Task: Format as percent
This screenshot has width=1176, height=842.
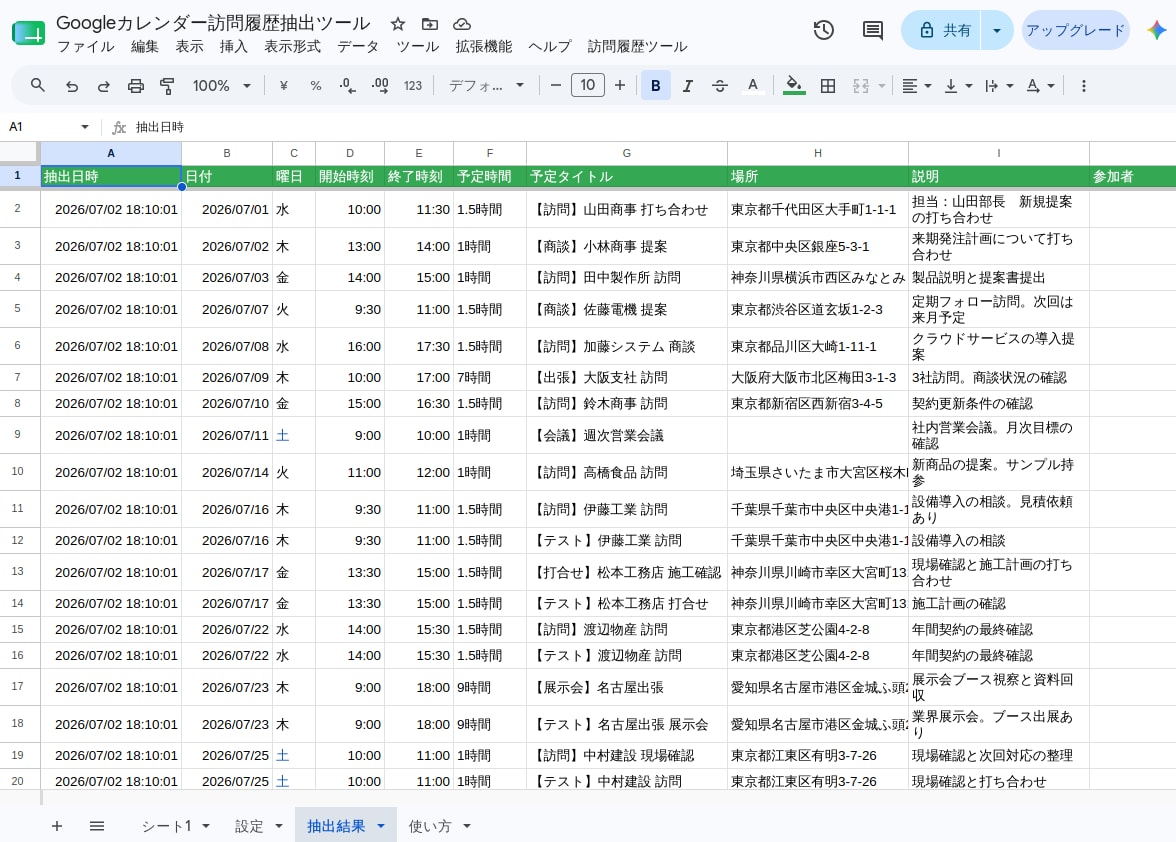Action: tap(316, 85)
